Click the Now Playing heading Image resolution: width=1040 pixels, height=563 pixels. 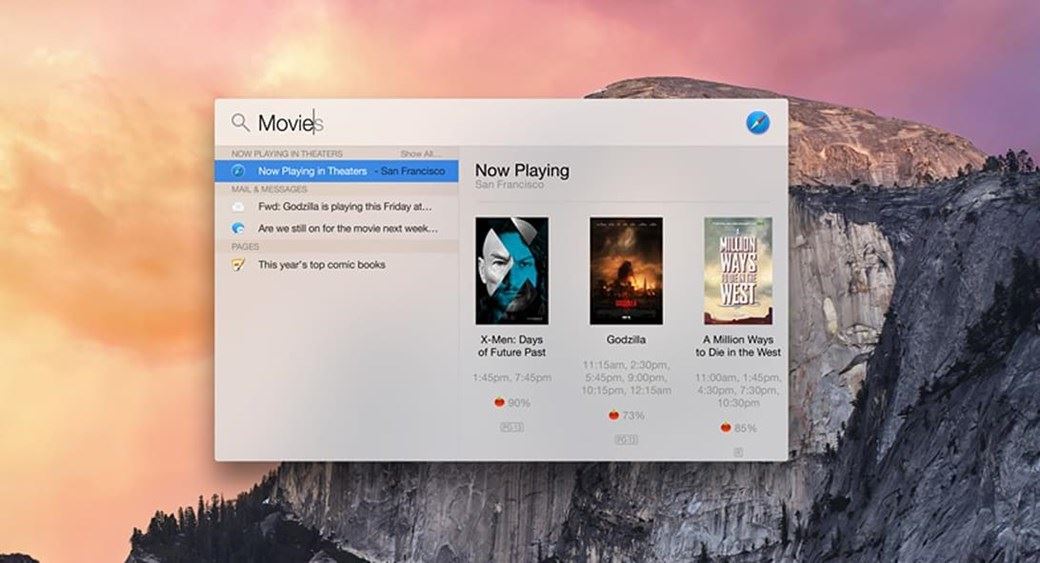[522, 170]
